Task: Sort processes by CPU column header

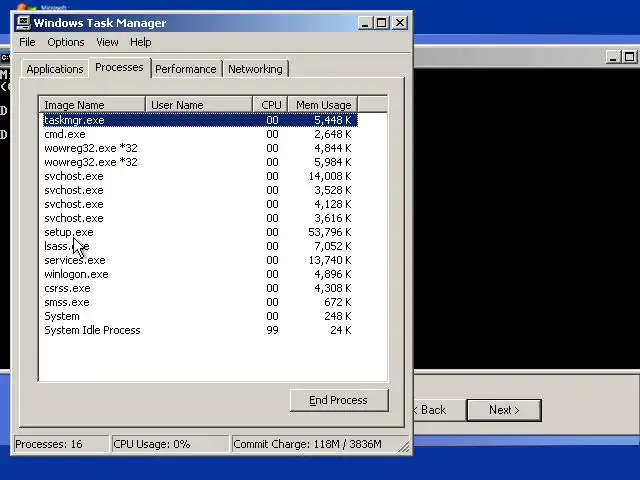Action: (x=271, y=105)
